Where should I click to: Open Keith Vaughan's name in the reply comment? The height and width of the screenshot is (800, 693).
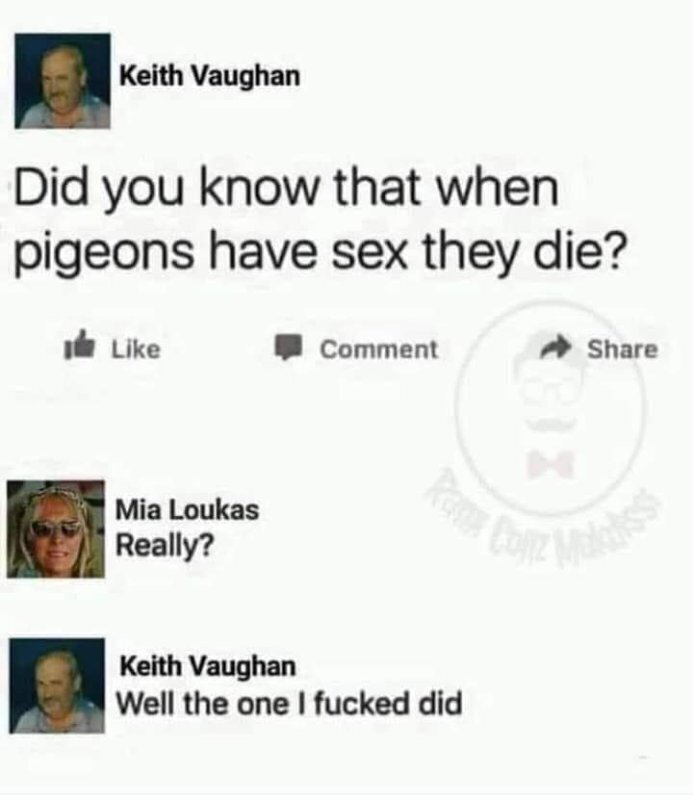pyautogui.click(x=208, y=666)
